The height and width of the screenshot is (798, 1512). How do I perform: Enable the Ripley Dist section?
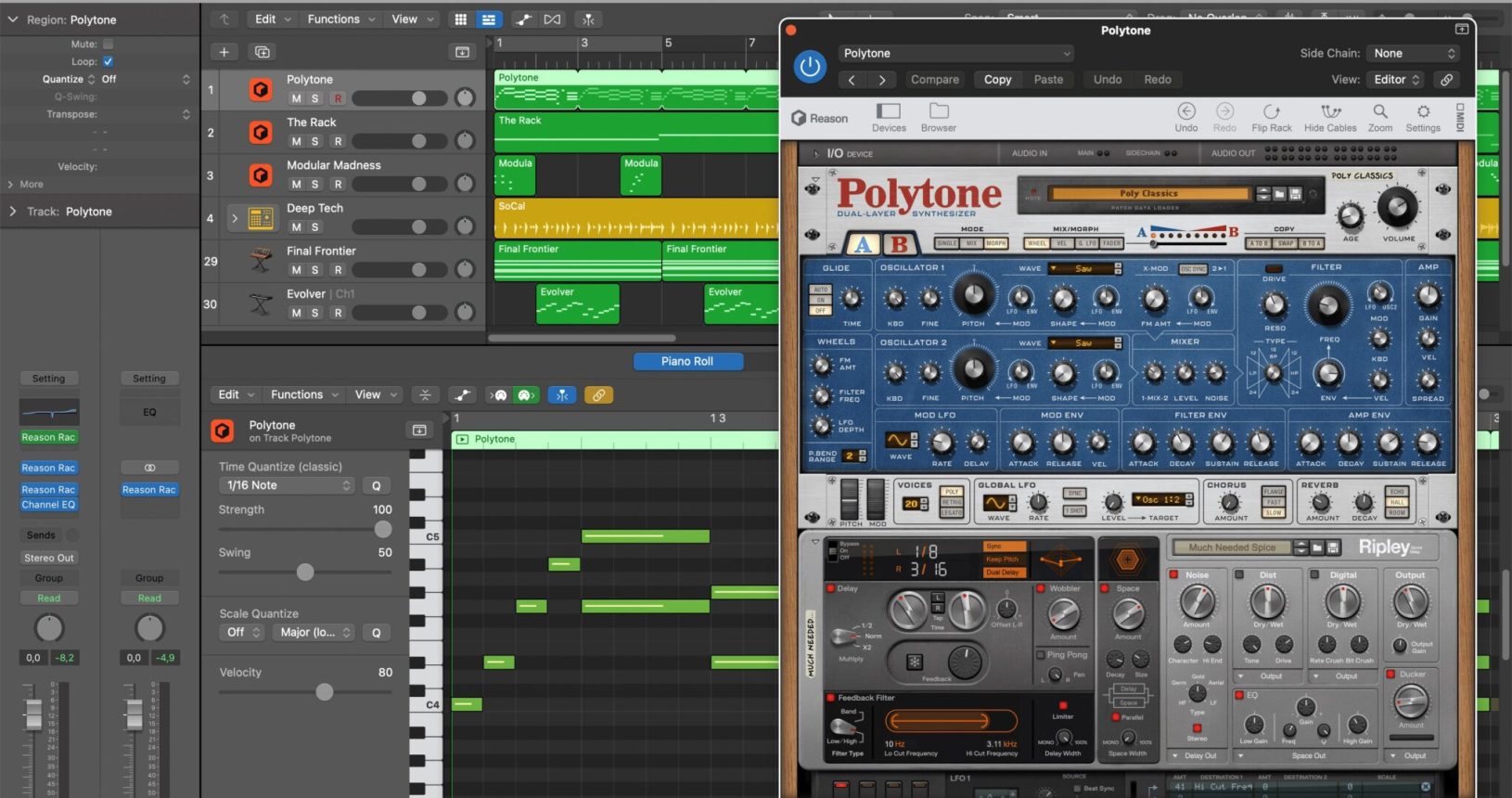pos(1239,575)
